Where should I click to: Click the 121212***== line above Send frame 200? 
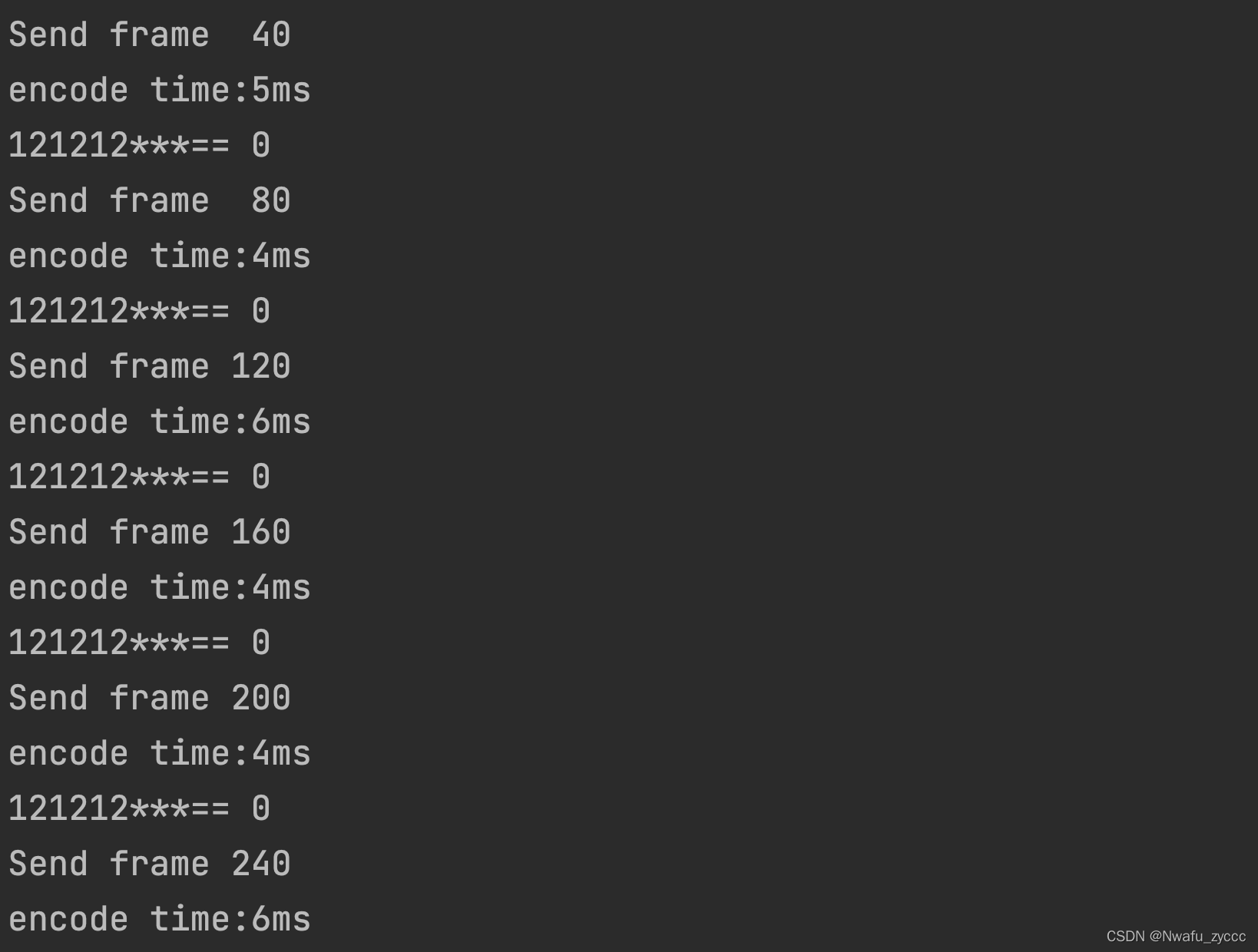click(139, 643)
